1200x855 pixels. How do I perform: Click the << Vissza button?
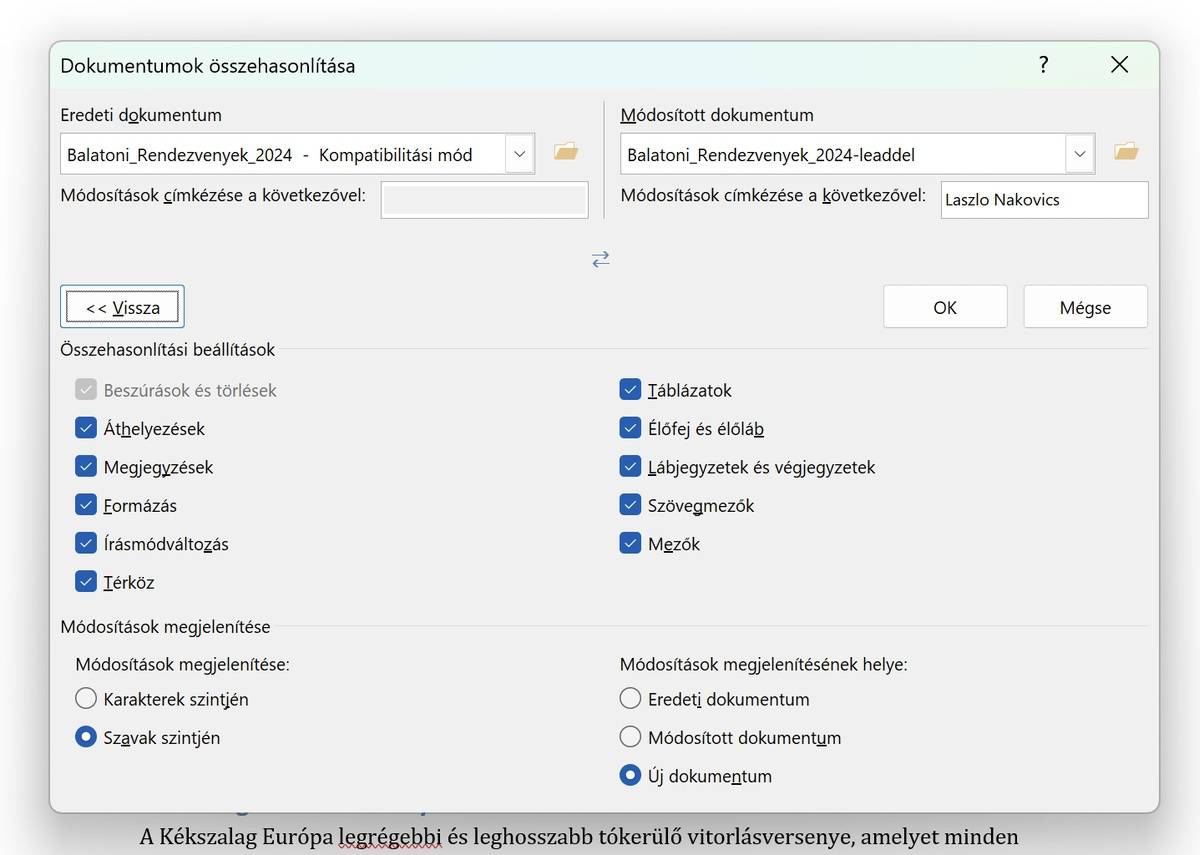[122, 307]
